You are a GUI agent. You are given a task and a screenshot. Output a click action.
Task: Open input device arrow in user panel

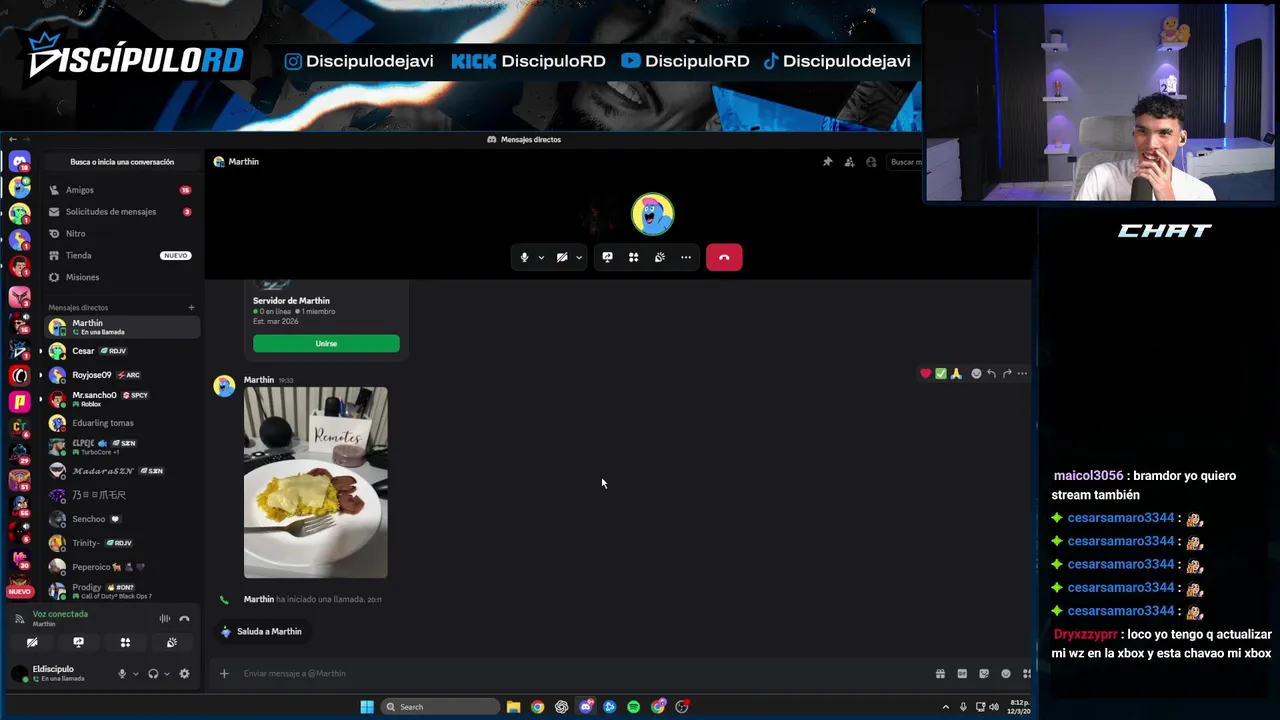click(x=135, y=673)
